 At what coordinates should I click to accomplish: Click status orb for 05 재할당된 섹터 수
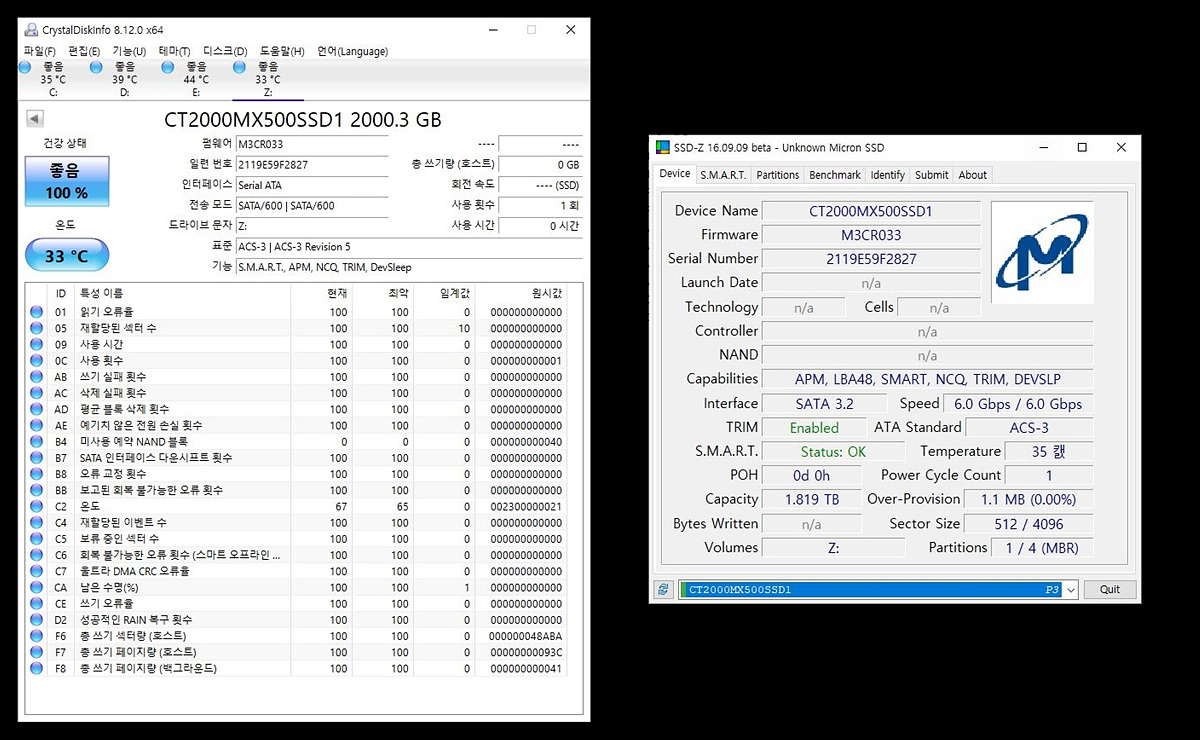37,328
